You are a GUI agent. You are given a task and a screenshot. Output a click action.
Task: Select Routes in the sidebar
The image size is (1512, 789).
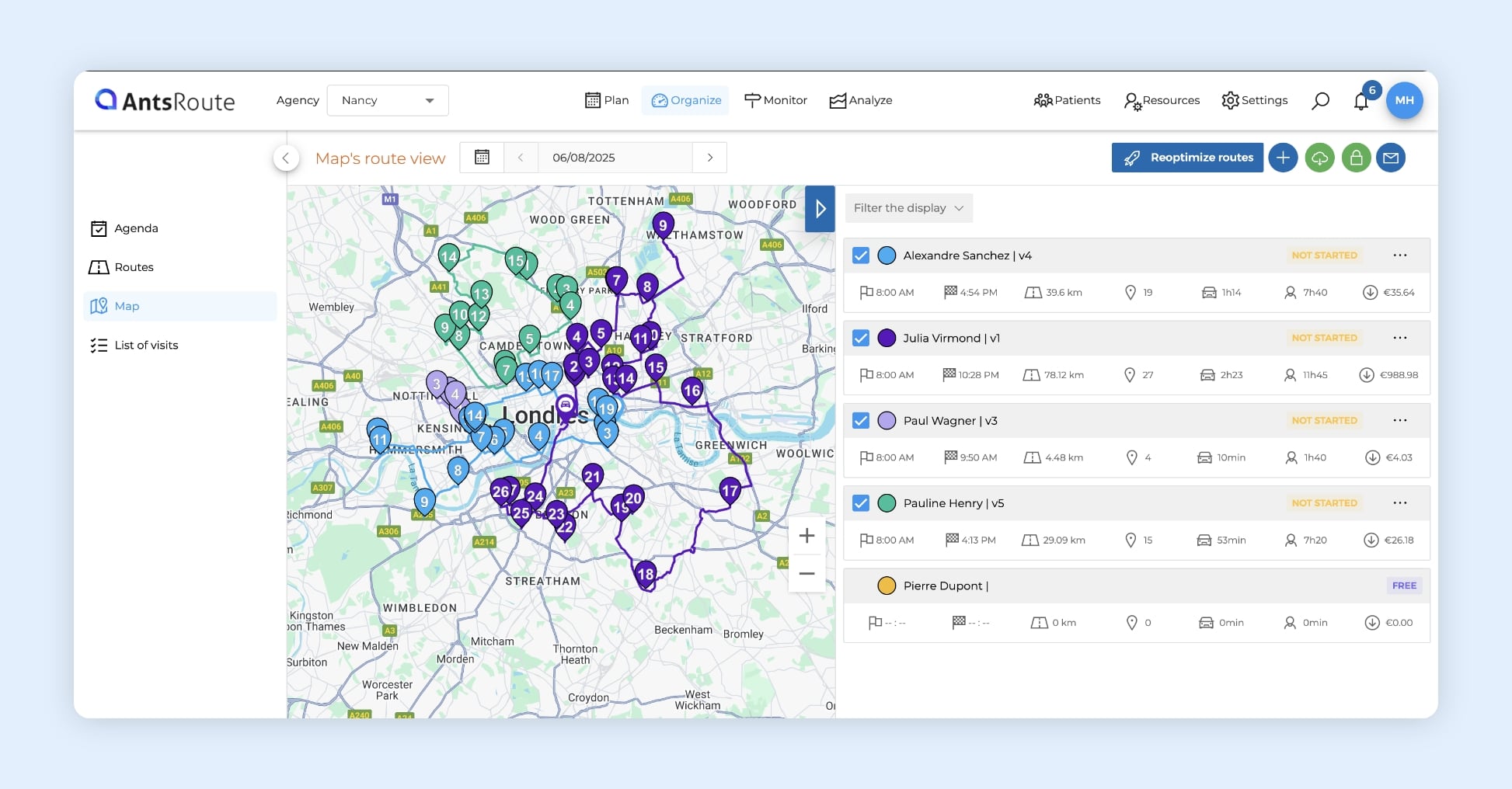[x=180, y=267]
